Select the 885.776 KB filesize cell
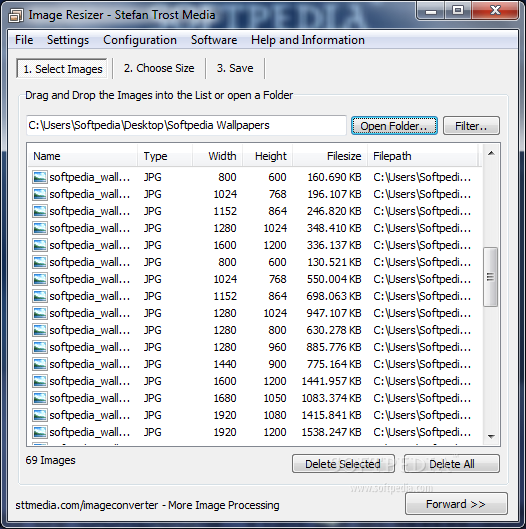 334,347
